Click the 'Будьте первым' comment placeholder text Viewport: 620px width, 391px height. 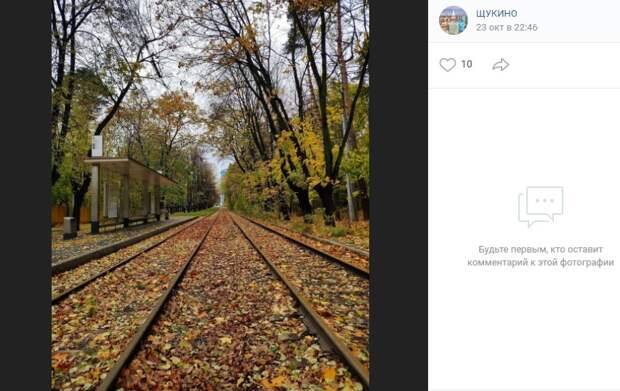(x=541, y=256)
